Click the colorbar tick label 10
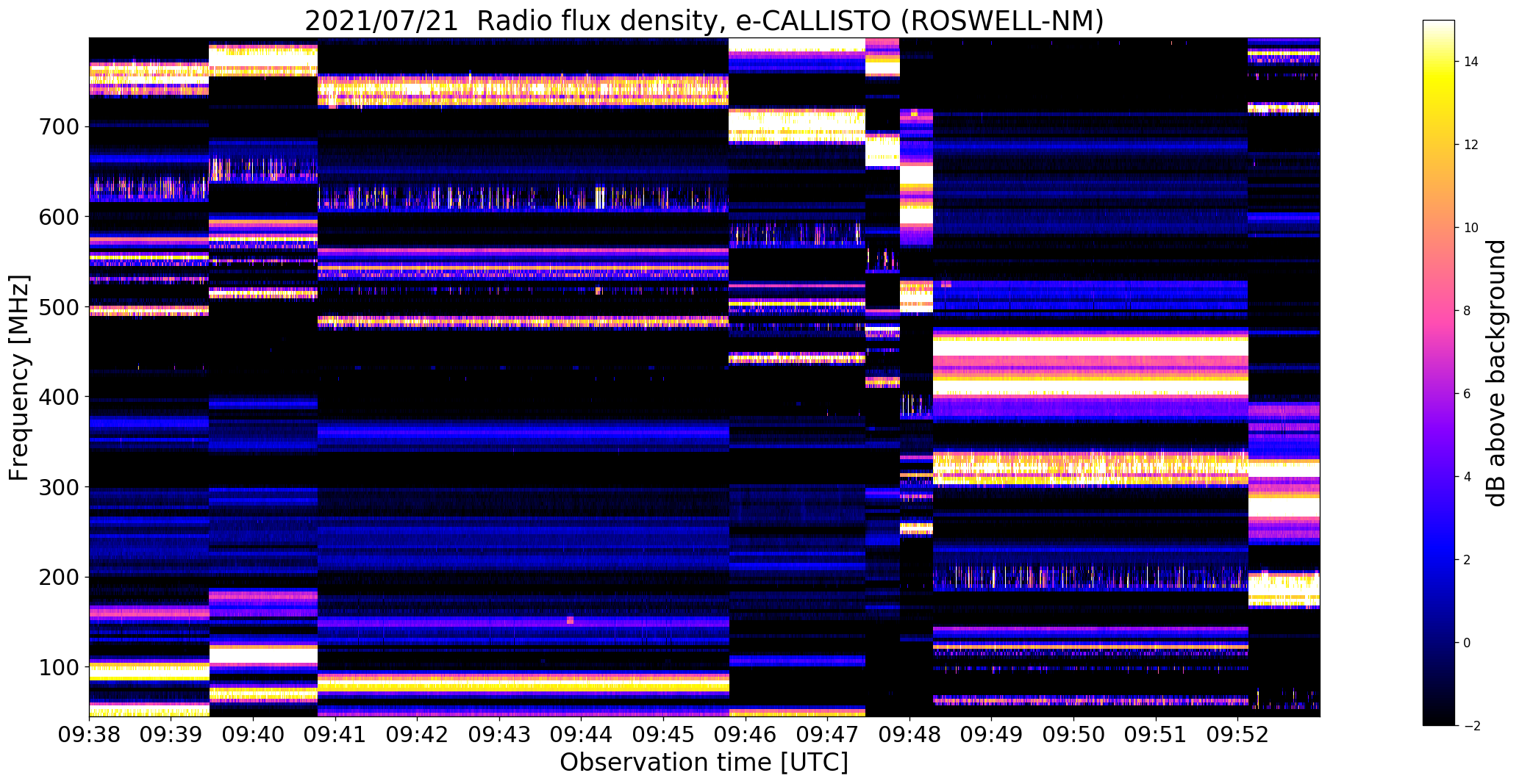1519x784 pixels. coord(1471,228)
